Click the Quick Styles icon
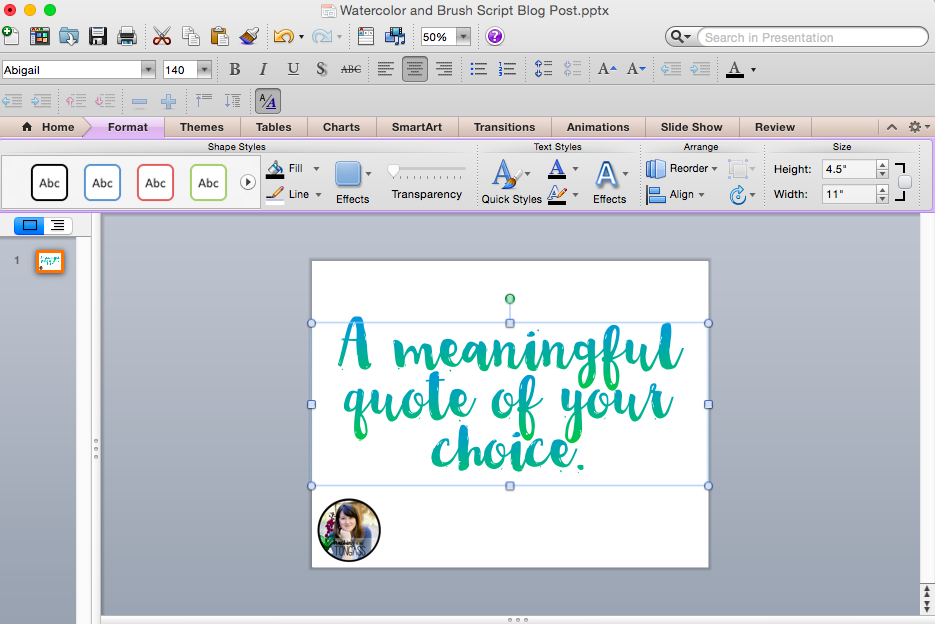Image resolution: width=935 pixels, height=624 pixels. coord(504,174)
